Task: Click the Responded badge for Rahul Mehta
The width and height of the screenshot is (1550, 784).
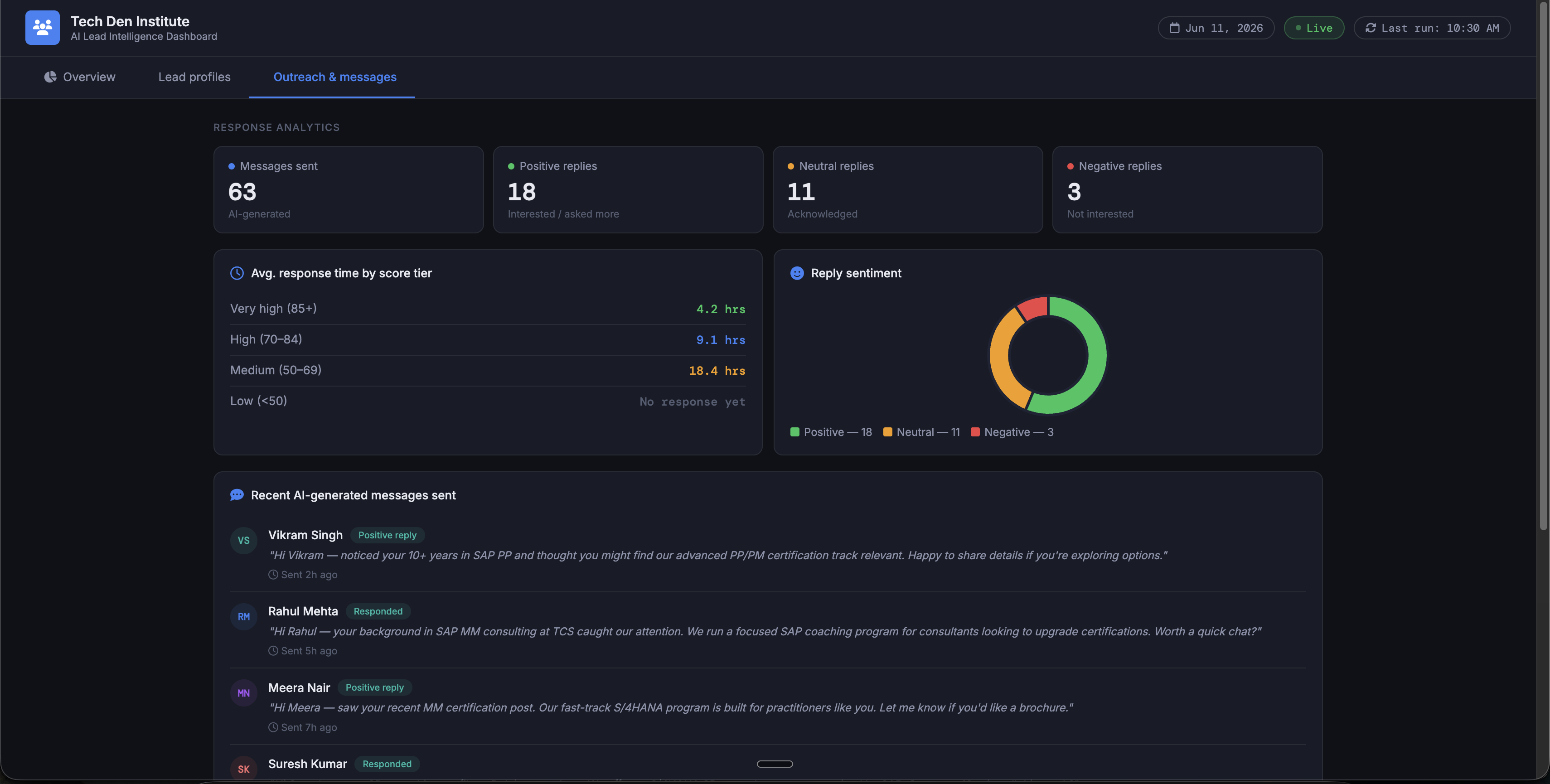Action: 378,611
